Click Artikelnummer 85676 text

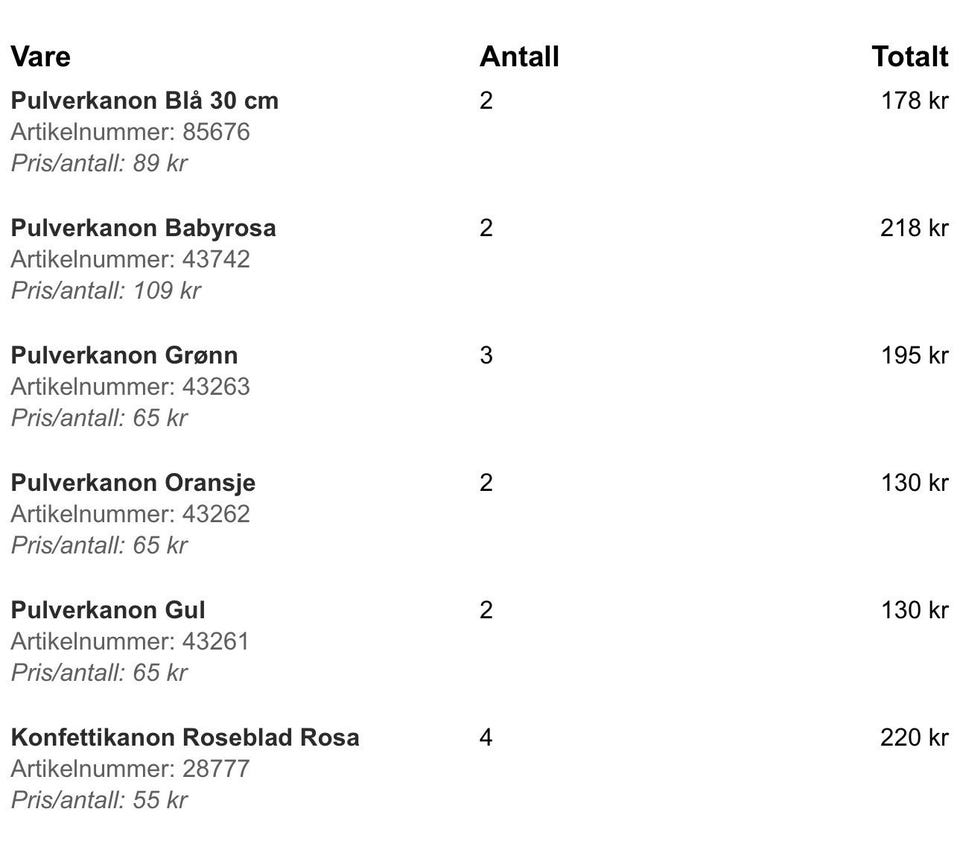click(x=130, y=132)
